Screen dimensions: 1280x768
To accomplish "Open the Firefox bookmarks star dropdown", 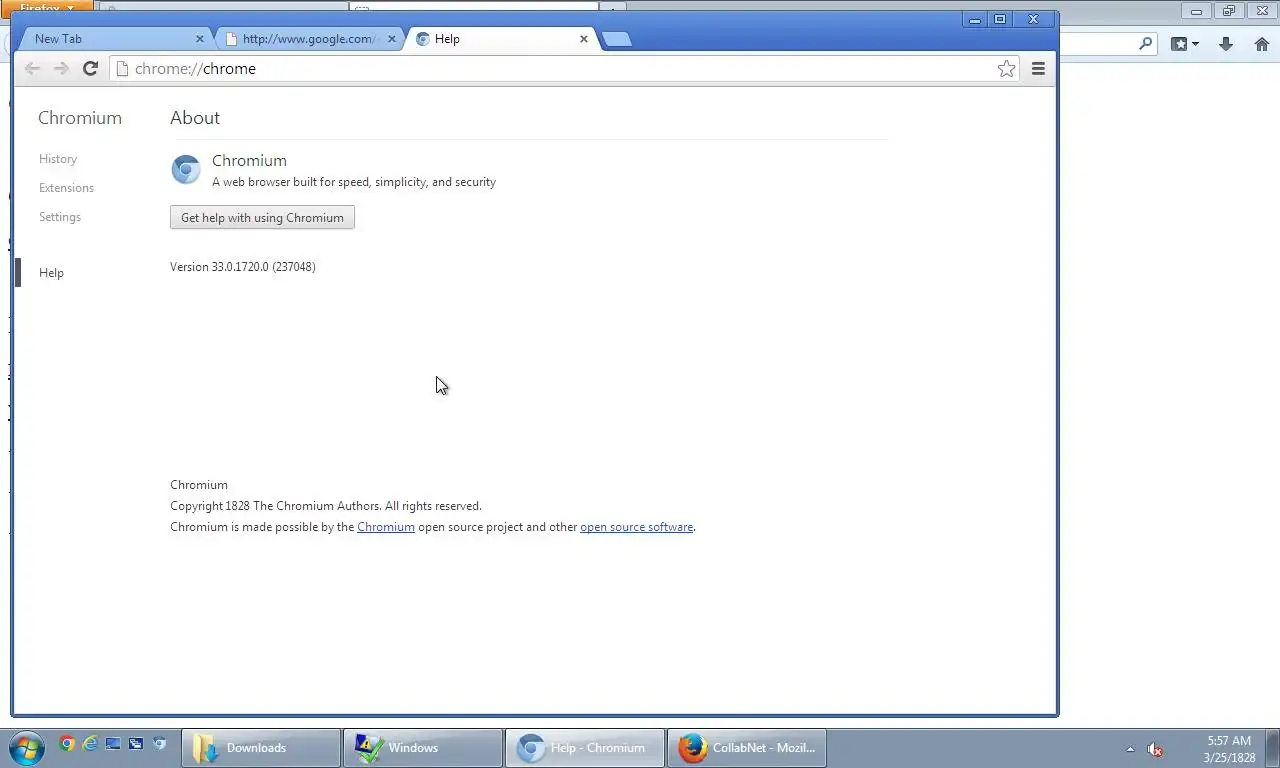I will point(1185,44).
